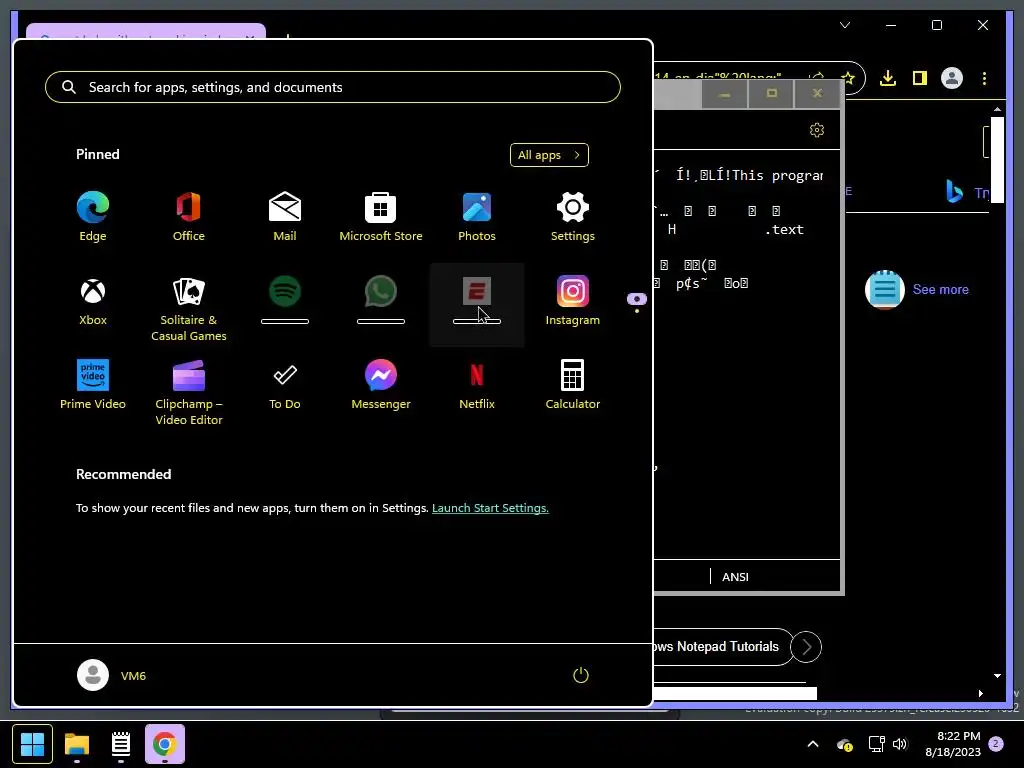Image resolution: width=1024 pixels, height=768 pixels.
Task: Go to the next pinned apps page
Action: pos(637,310)
